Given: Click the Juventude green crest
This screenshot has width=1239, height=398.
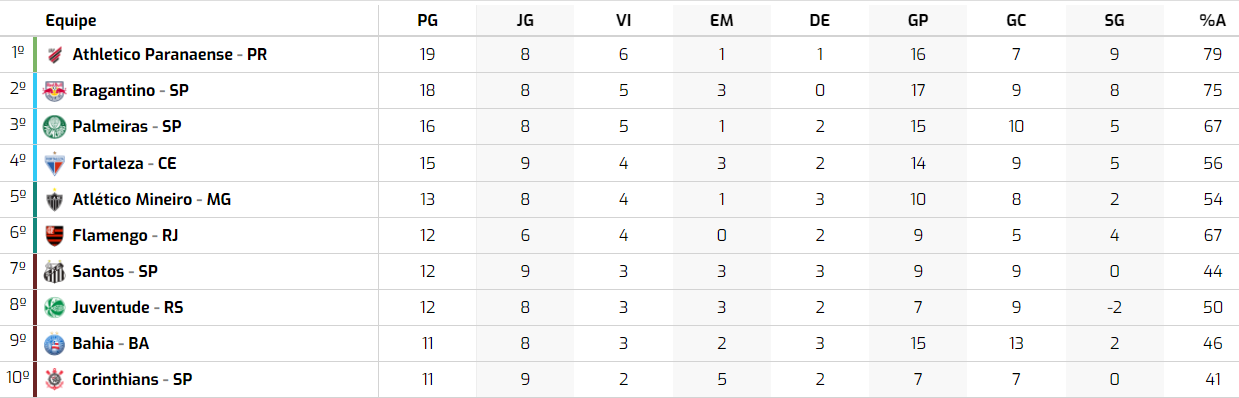Looking at the screenshot, I should [54, 307].
